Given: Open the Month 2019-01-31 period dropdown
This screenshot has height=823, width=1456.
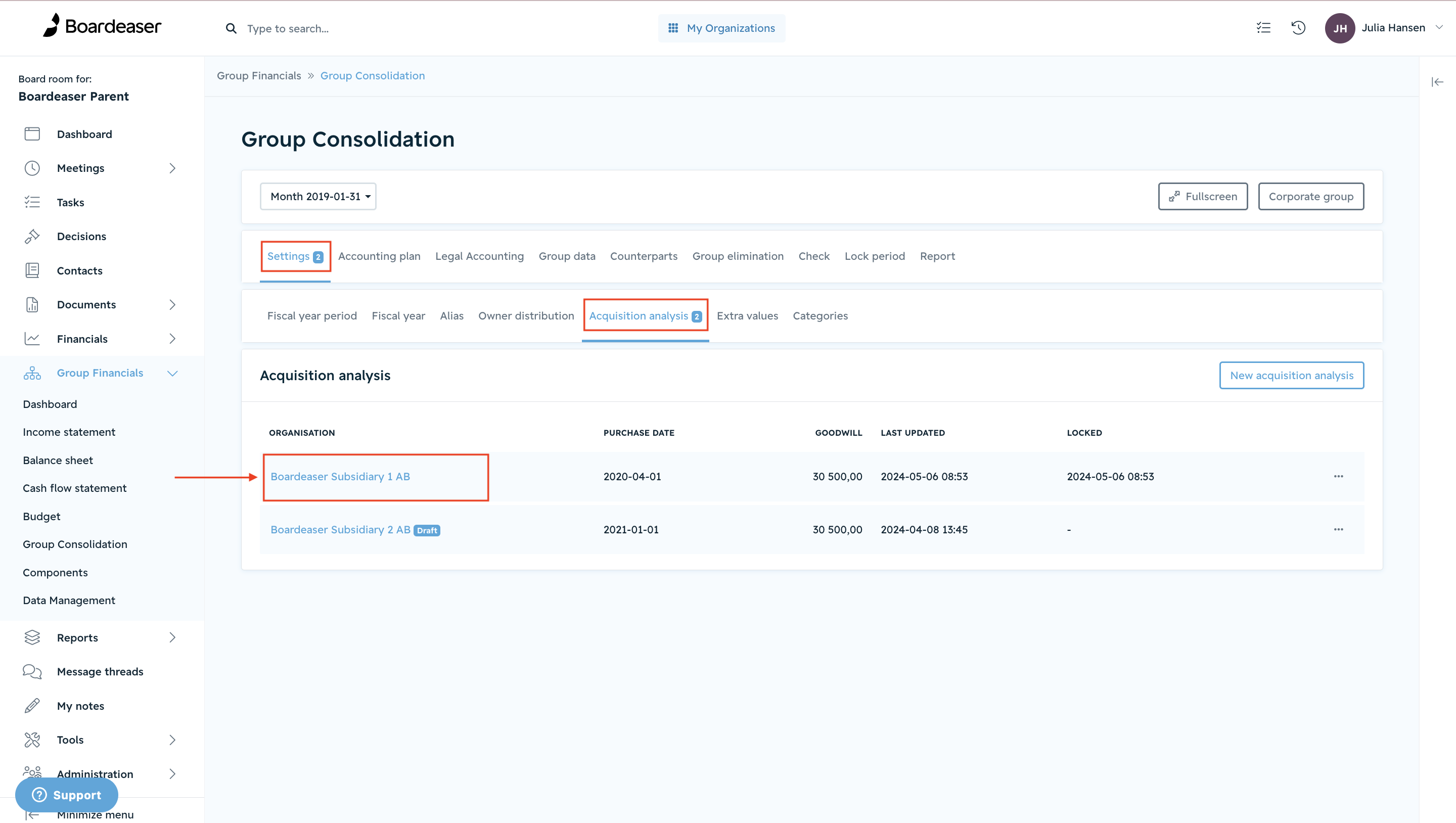Looking at the screenshot, I should 318,196.
